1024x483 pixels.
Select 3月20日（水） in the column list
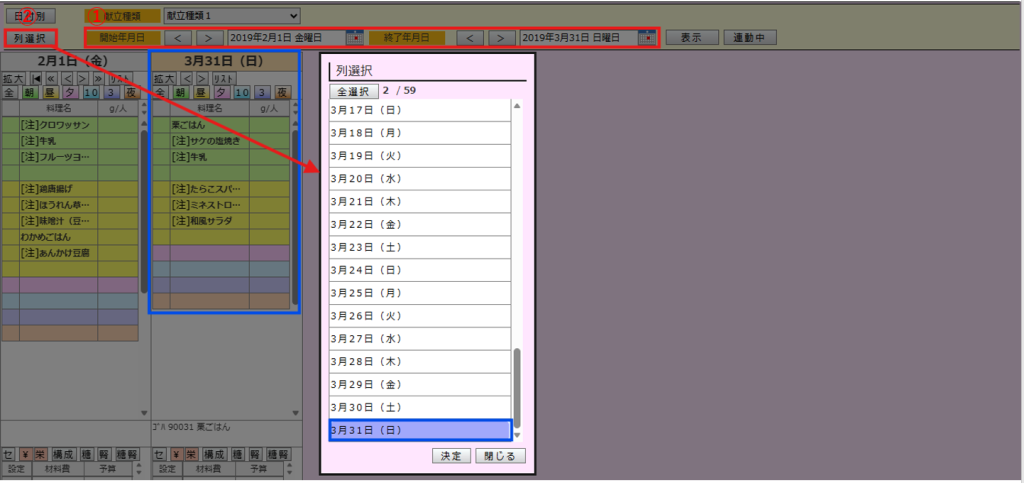point(420,179)
